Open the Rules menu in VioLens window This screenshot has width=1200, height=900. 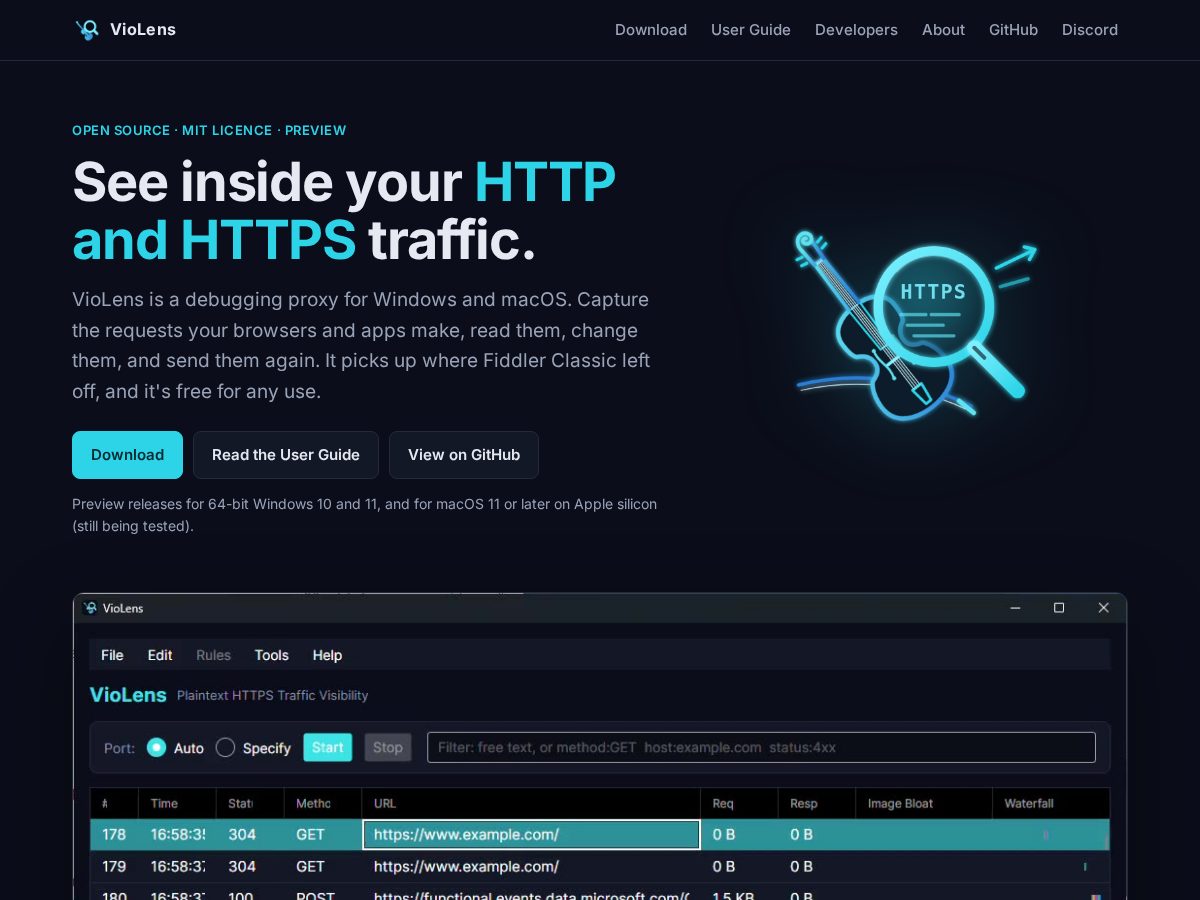click(213, 655)
